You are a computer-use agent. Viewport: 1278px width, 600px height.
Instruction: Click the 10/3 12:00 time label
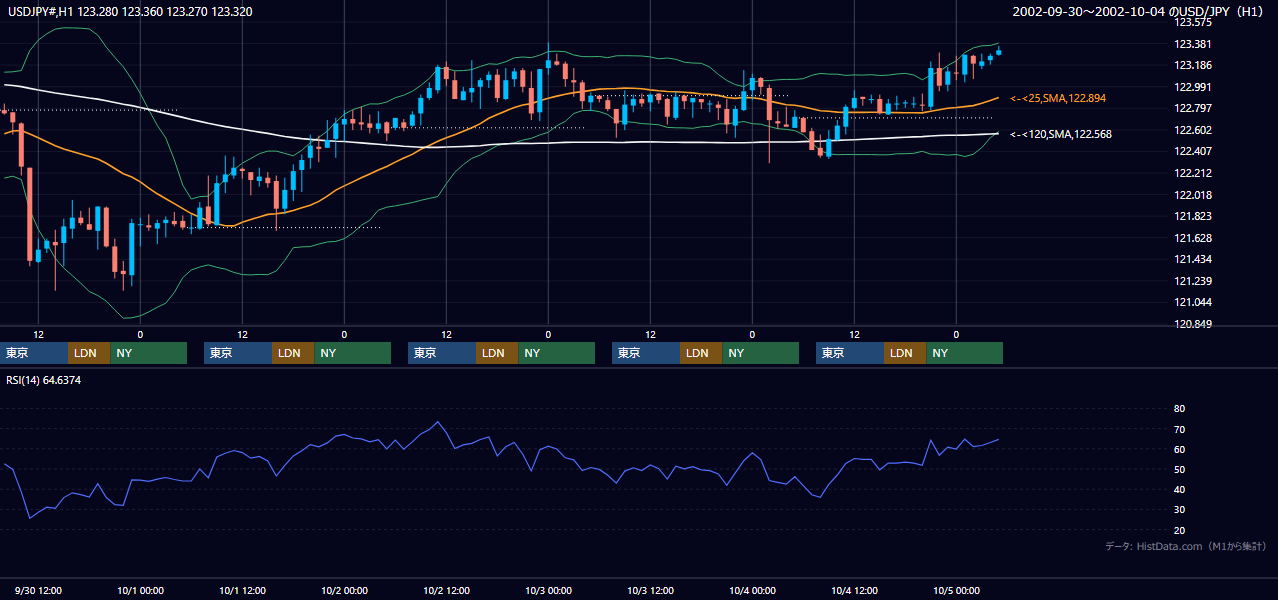[x=650, y=591]
